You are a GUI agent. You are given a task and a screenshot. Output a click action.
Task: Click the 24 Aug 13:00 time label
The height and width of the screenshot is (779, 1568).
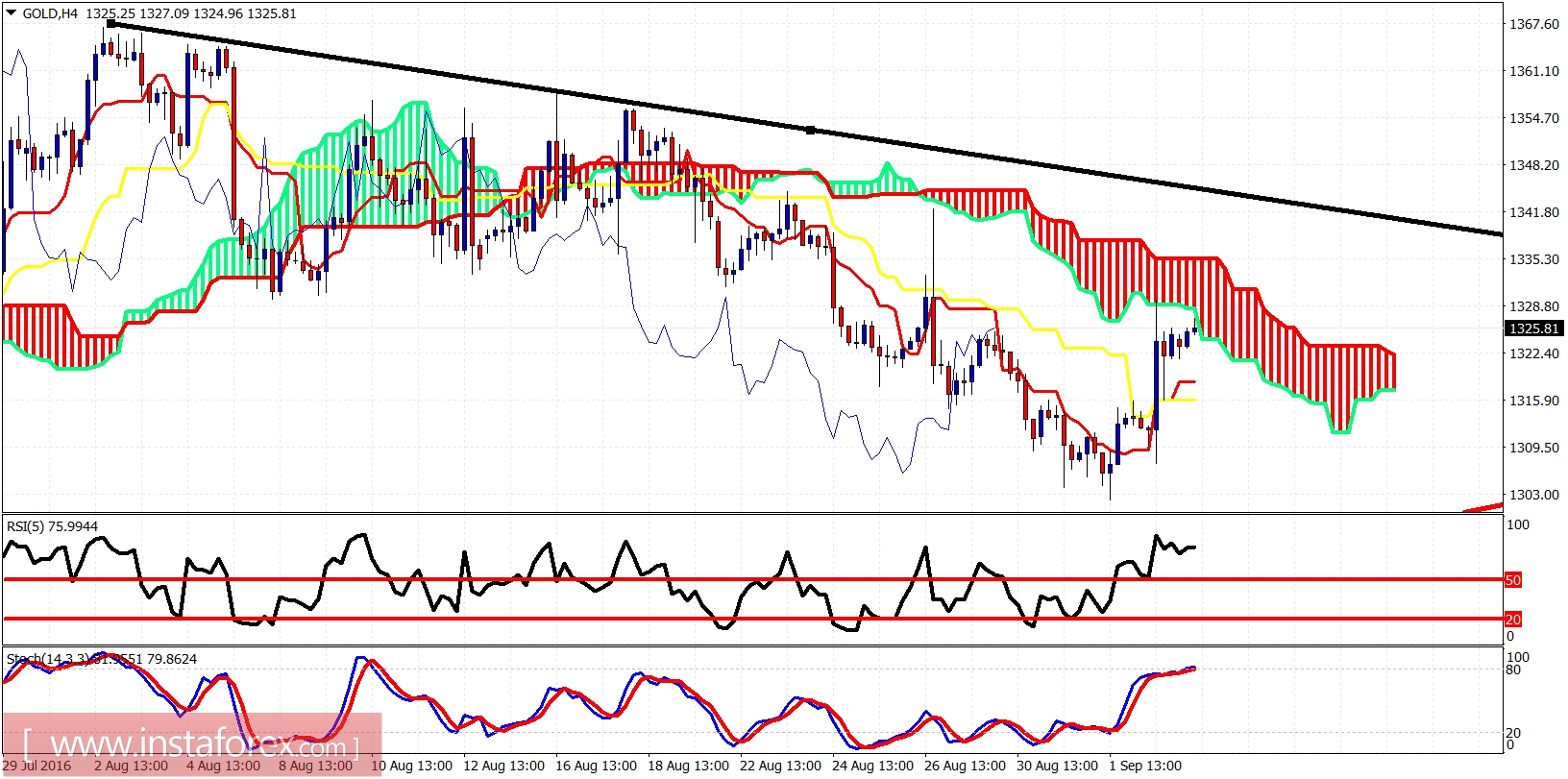point(872,766)
